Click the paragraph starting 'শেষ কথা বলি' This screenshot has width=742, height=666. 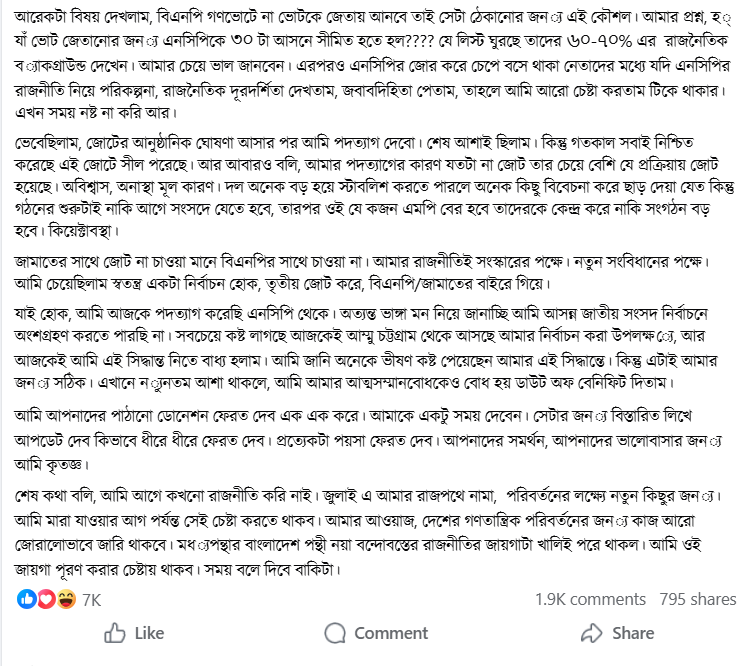click(370, 532)
